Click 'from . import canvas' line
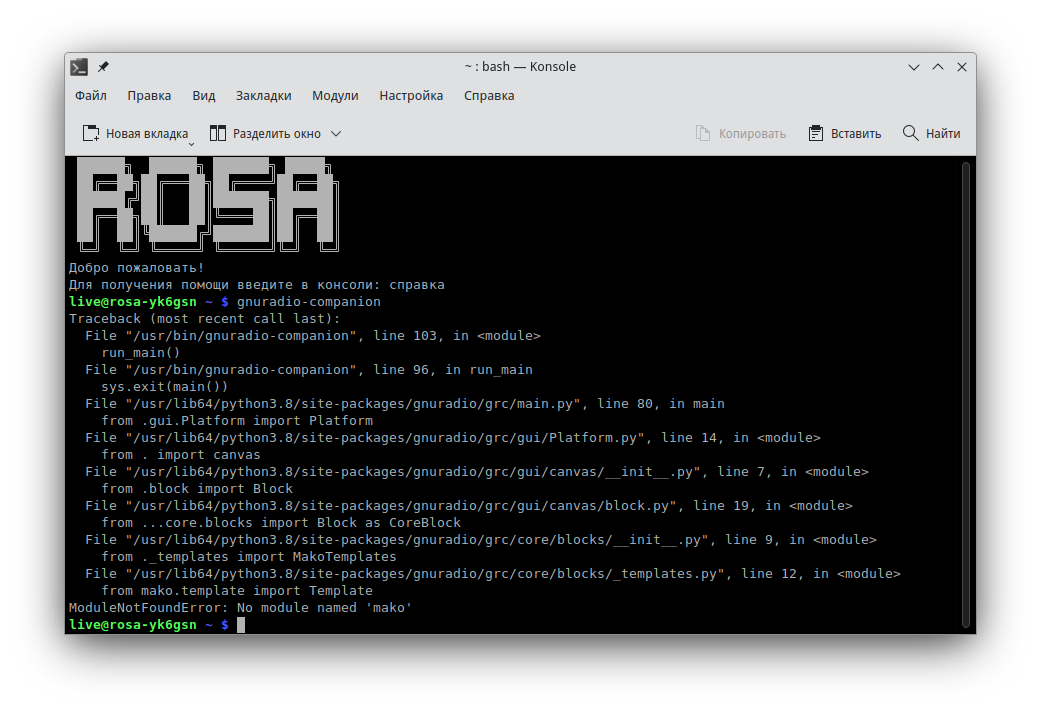The image size is (1041, 711). [181, 455]
